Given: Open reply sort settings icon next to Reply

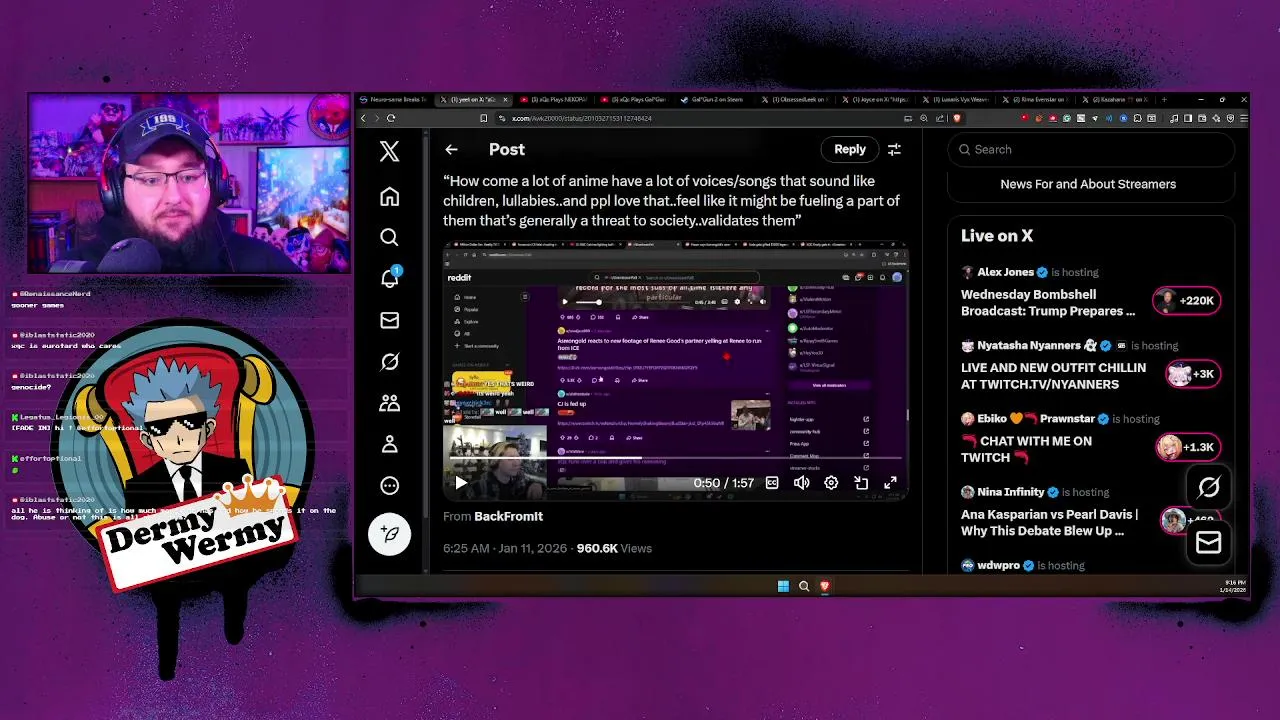Looking at the screenshot, I should tap(894, 149).
